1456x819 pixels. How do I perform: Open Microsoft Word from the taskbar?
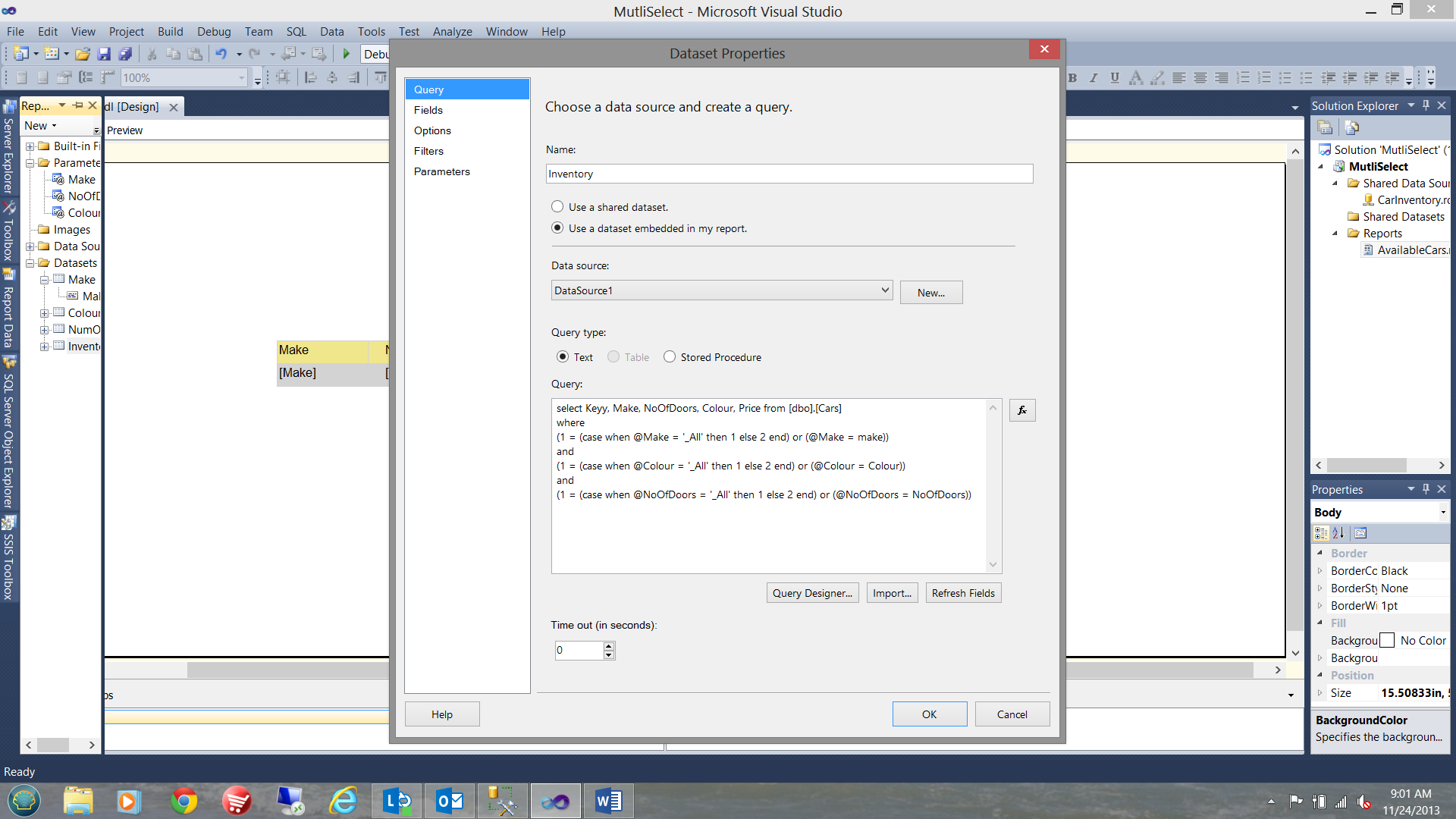pos(608,801)
